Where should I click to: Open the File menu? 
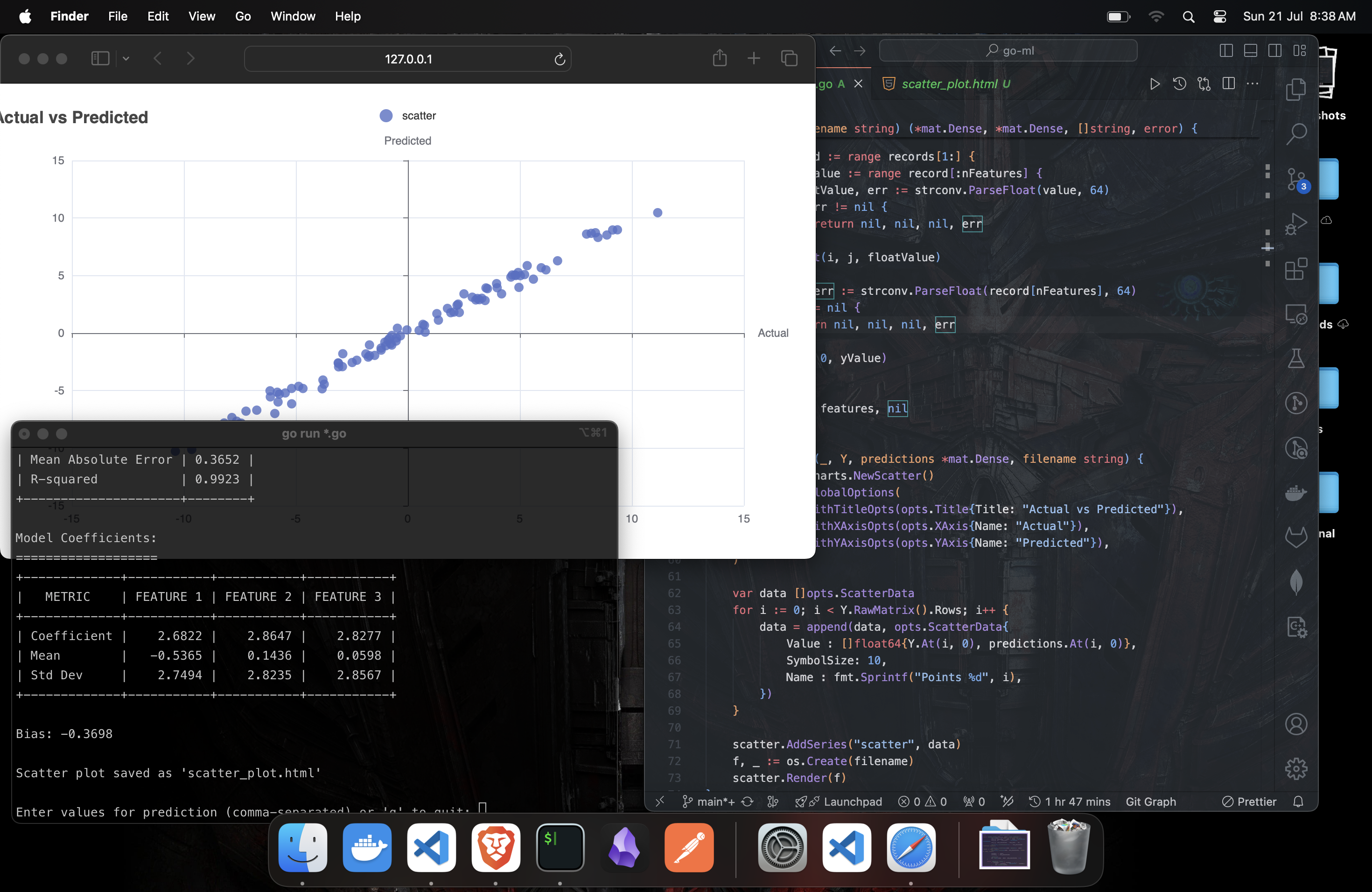(118, 16)
